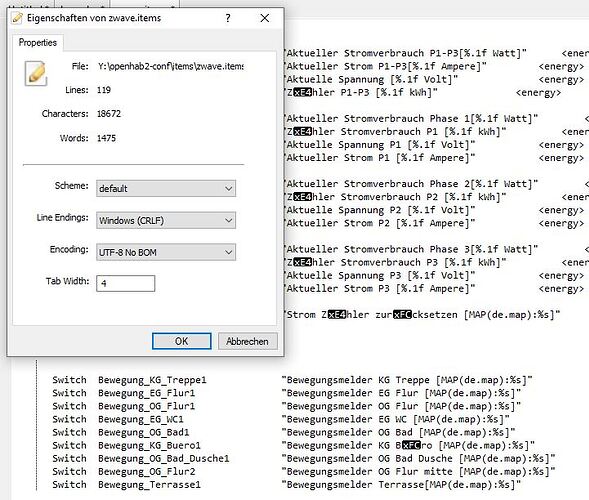589x500 pixels.
Task: Expand the Line Endings Windows (CRLF) dropdown
Action: click(x=166, y=220)
